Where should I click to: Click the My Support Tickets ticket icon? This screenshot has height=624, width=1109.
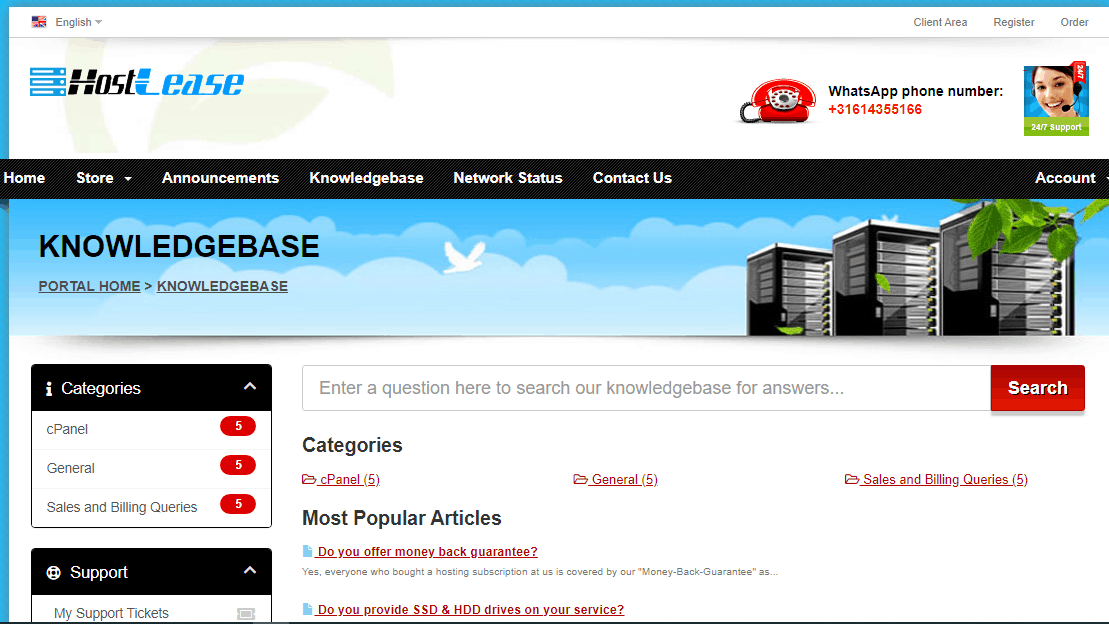[x=245, y=613]
